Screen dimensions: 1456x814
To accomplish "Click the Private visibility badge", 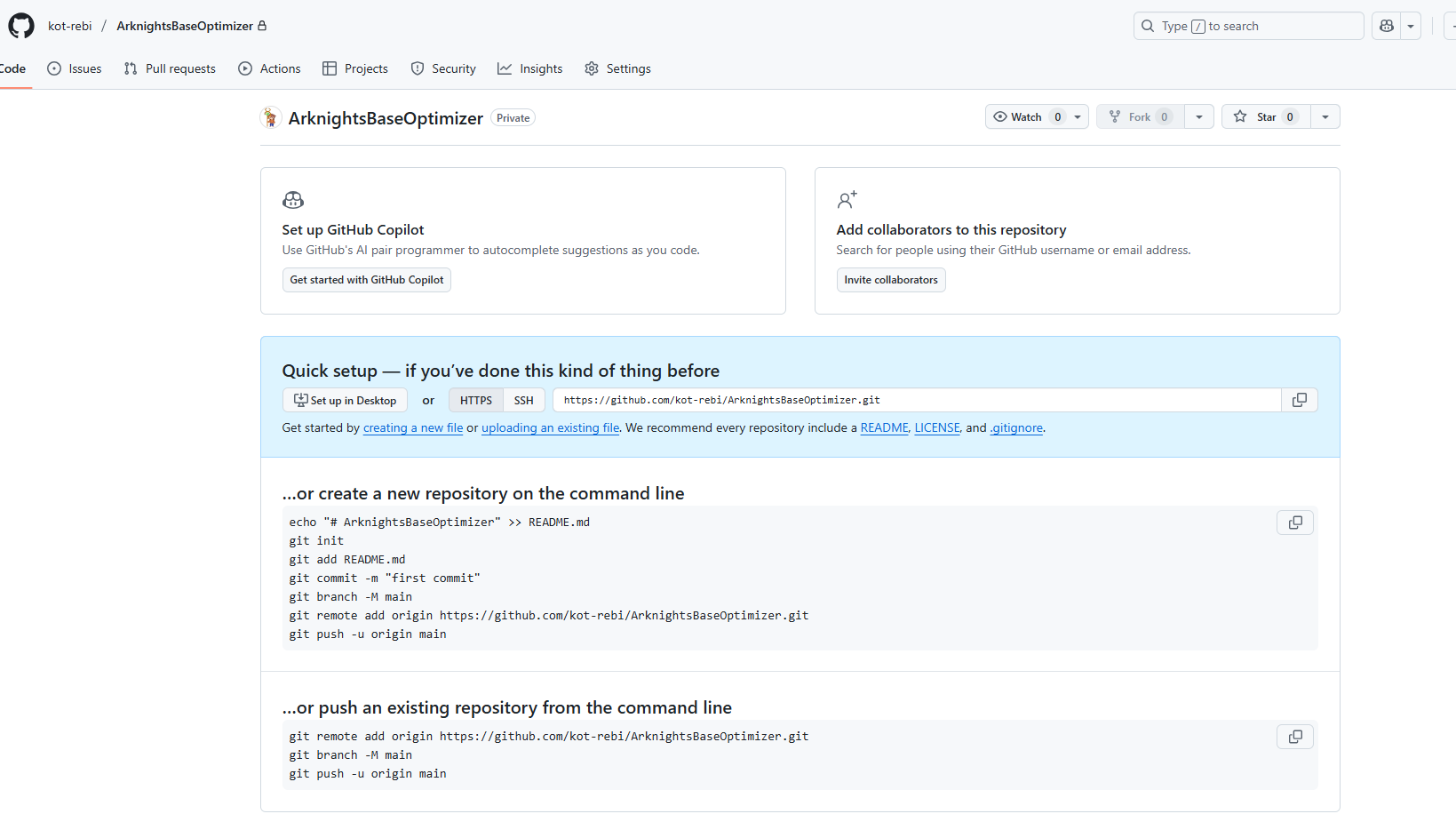I will tap(513, 117).
